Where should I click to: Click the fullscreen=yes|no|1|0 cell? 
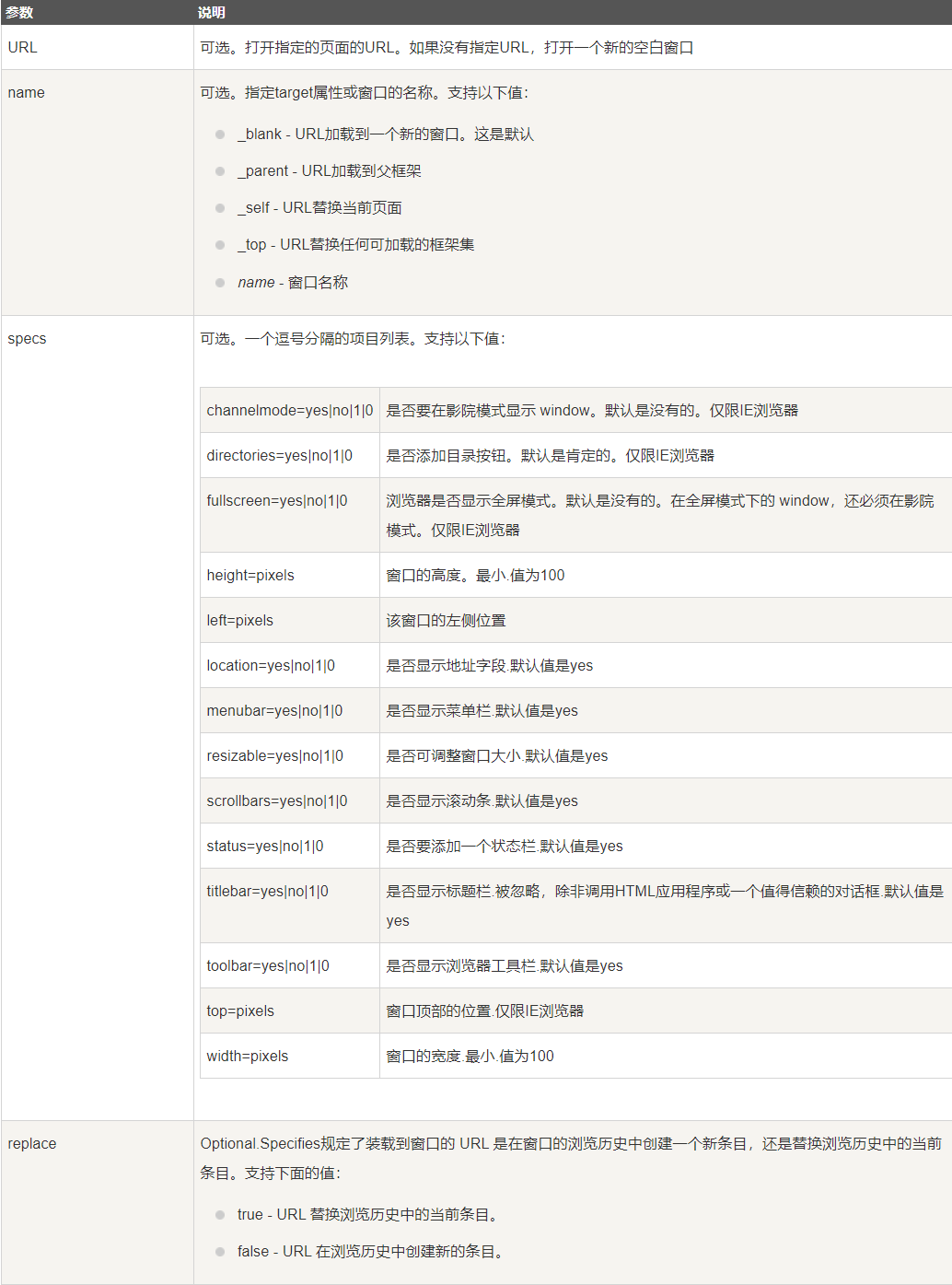[277, 500]
